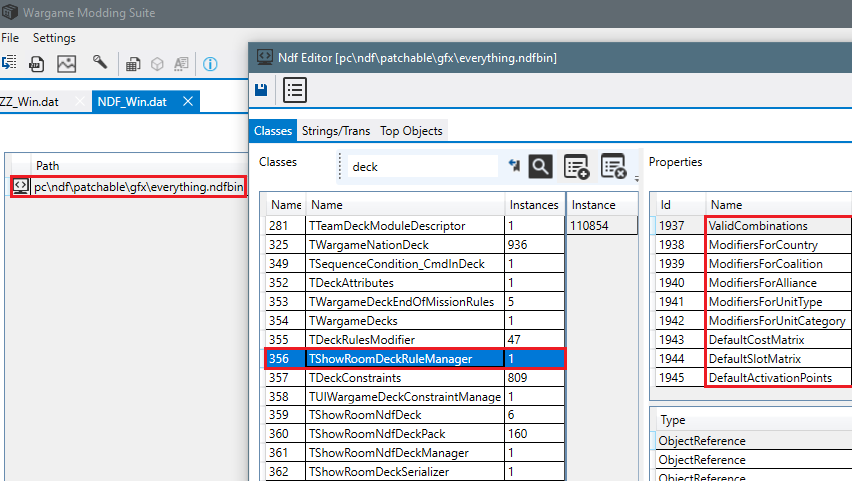Screen dimensions: 852x481
Task: Click the text document toolbar icon
Action: [x=181, y=64]
